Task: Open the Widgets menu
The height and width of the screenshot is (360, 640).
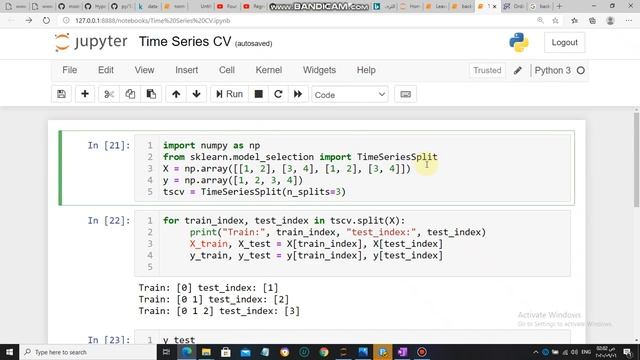Action: pyautogui.click(x=319, y=70)
